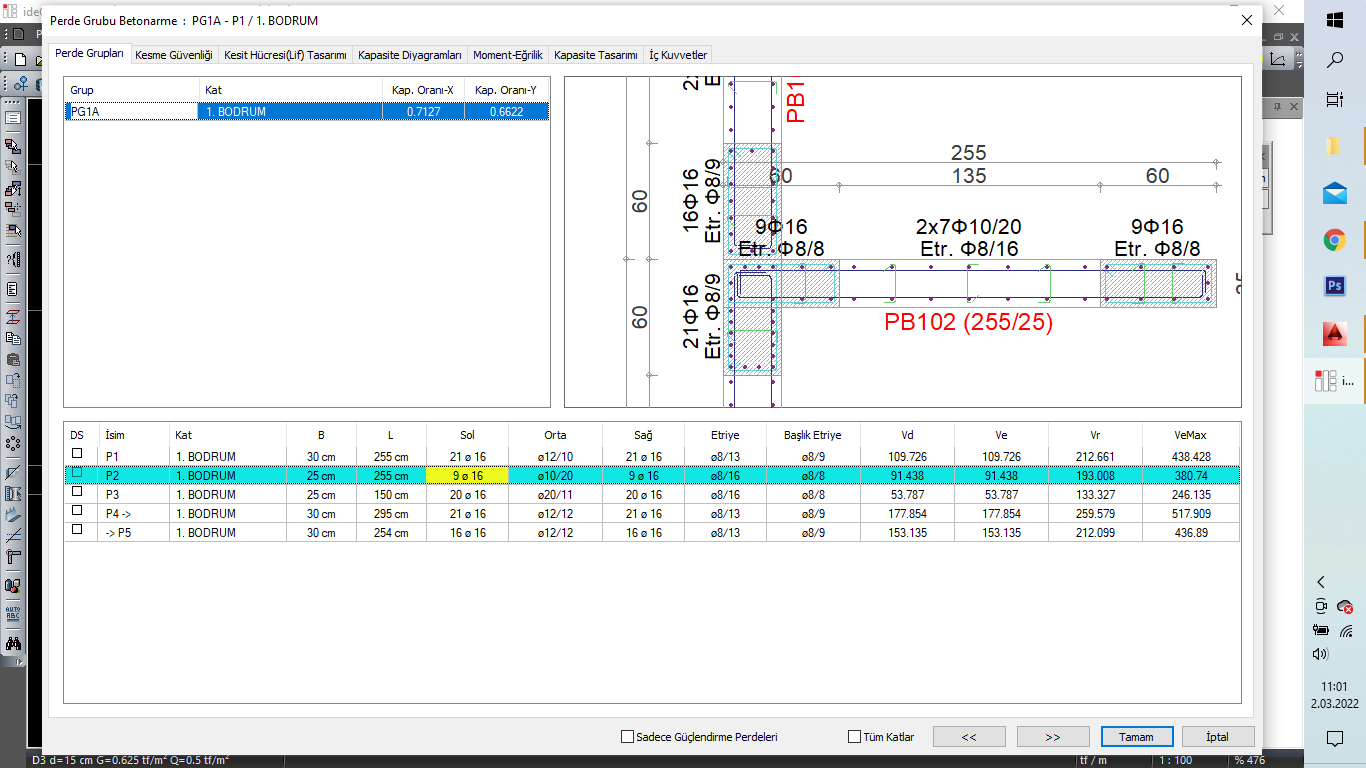Click the İptal button
This screenshot has height=768, width=1366.
click(x=1217, y=737)
